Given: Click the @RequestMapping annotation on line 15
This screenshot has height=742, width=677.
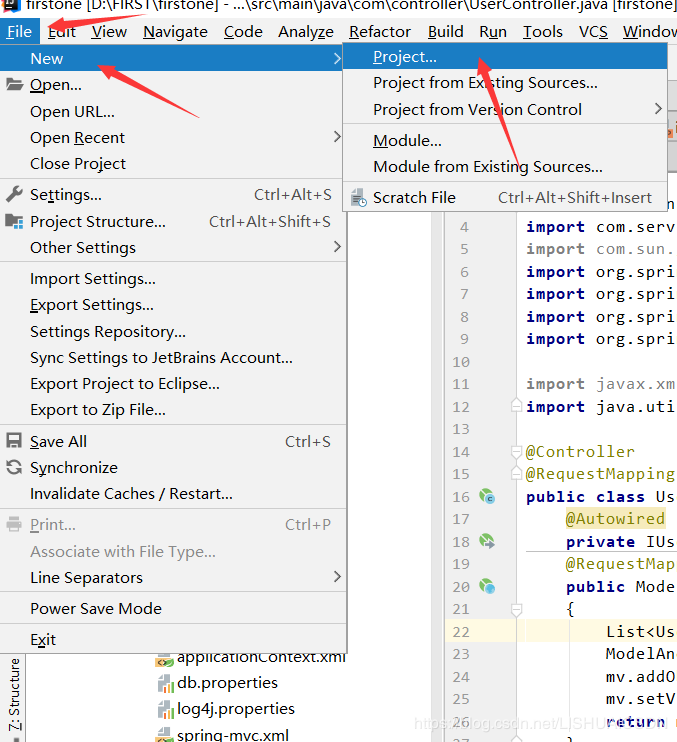Looking at the screenshot, I should pyautogui.click(x=599, y=474).
